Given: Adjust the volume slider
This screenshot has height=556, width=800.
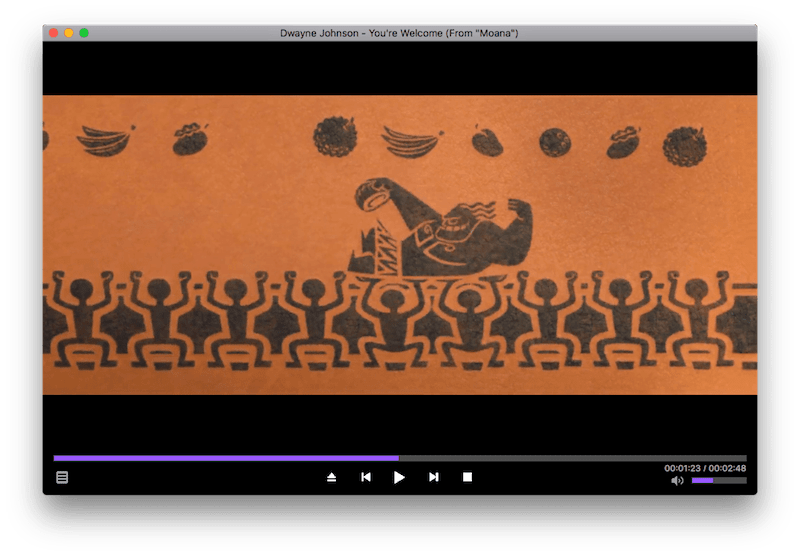Looking at the screenshot, I should pyautogui.click(x=719, y=481).
